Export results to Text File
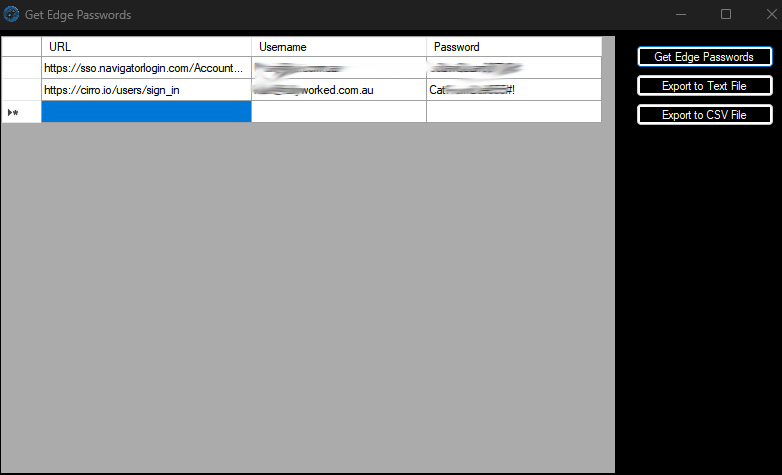This screenshot has width=782, height=475. pyautogui.click(x=704, y=85)
